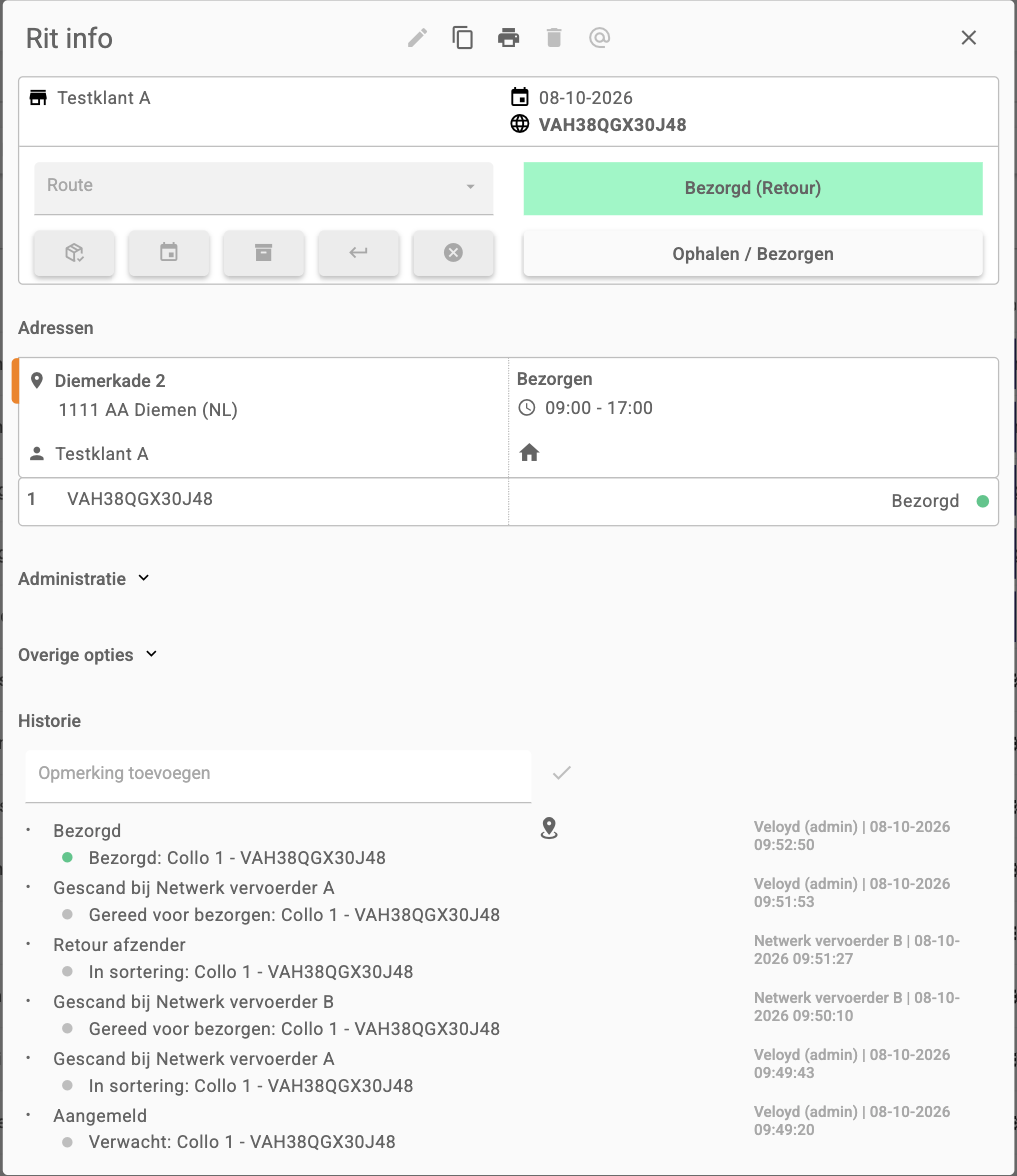
Task: Click the trash delete icon
Action: click(x=554, y=38)
